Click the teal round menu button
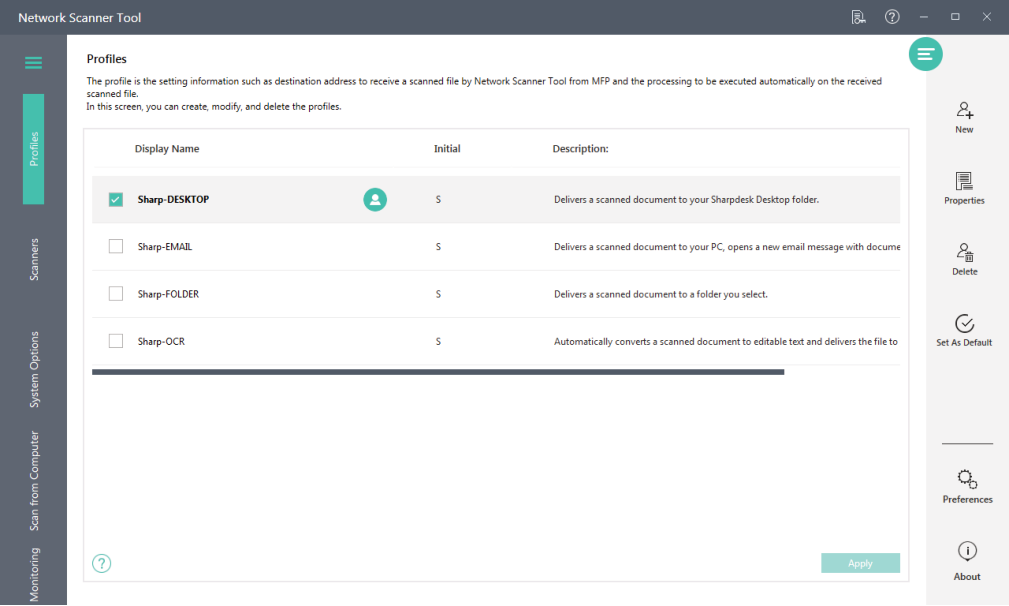Screen dimensions: 1009x606 925,54
